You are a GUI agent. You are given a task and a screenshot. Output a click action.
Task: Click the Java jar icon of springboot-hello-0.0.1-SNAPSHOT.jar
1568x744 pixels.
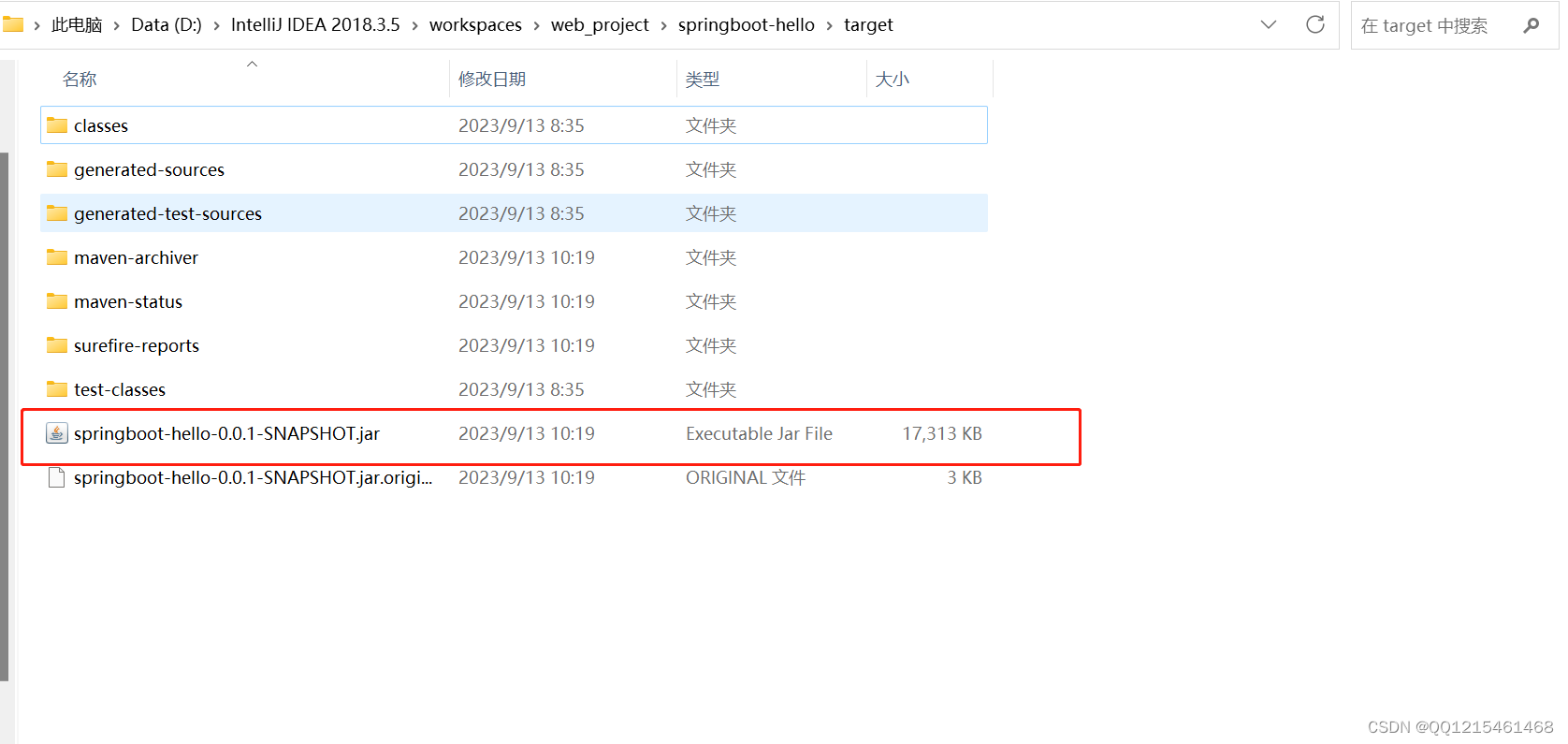(57, 433)
